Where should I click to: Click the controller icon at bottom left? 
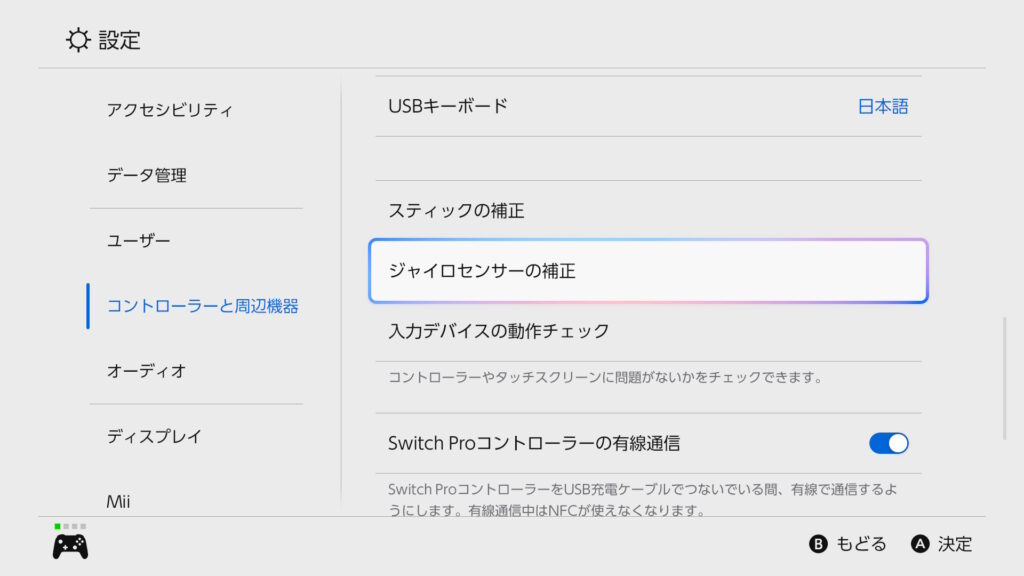pyautogui.click(x=70, y=546)
